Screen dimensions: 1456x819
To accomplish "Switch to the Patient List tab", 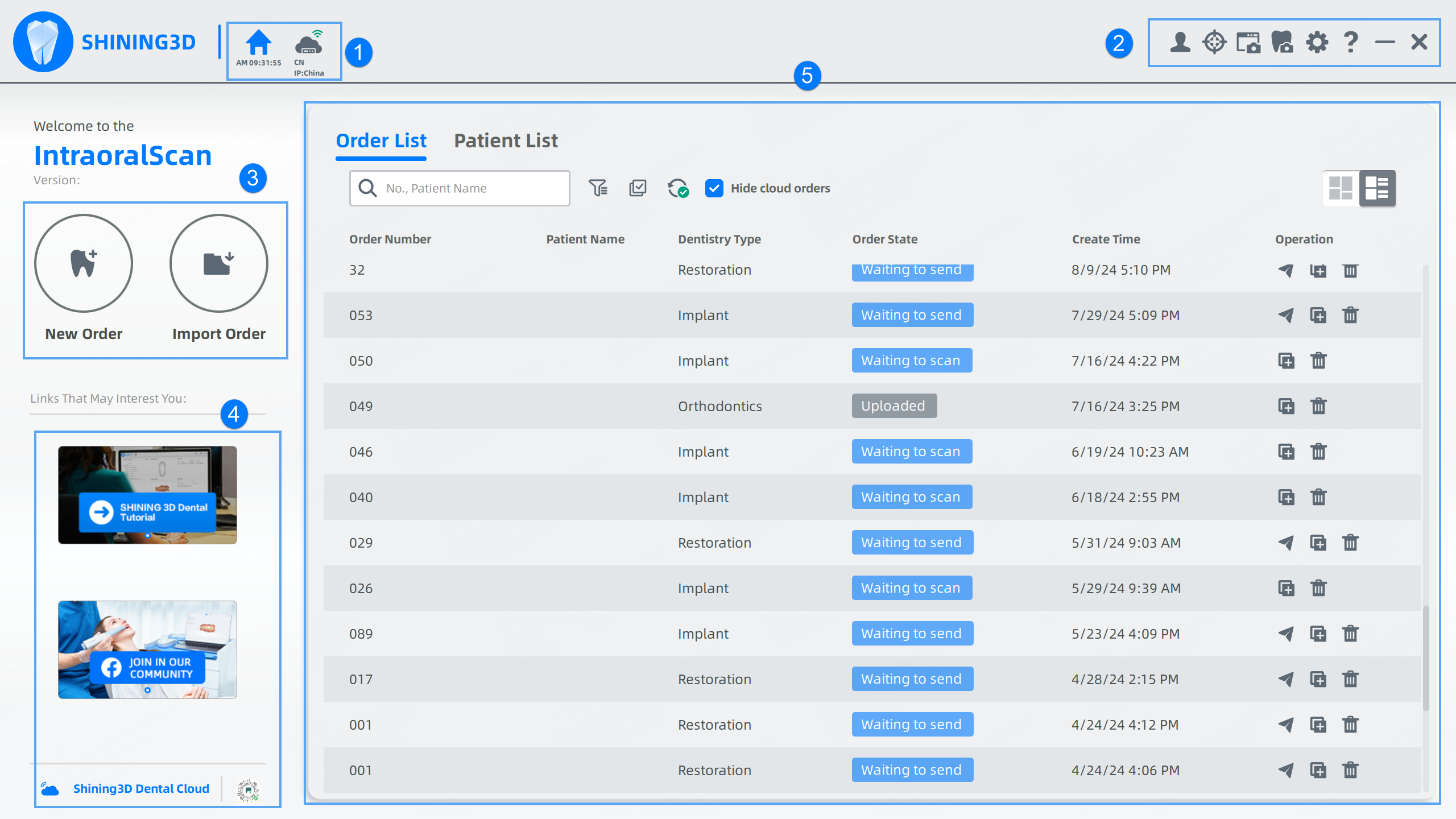I will (506, 140).
